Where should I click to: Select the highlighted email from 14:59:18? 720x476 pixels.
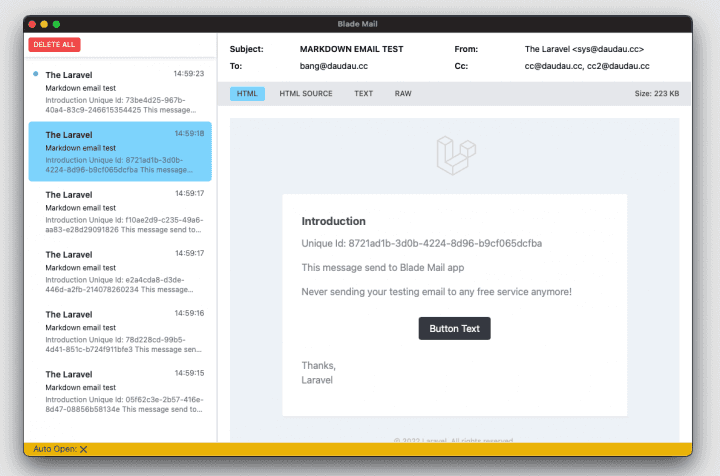pyautogui.click(x=120, y=151)
